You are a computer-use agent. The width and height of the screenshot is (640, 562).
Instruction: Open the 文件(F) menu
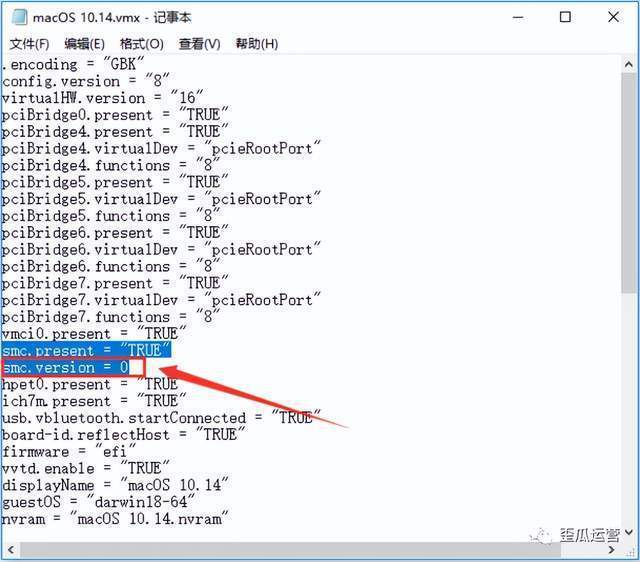click(x=29, y=44)
